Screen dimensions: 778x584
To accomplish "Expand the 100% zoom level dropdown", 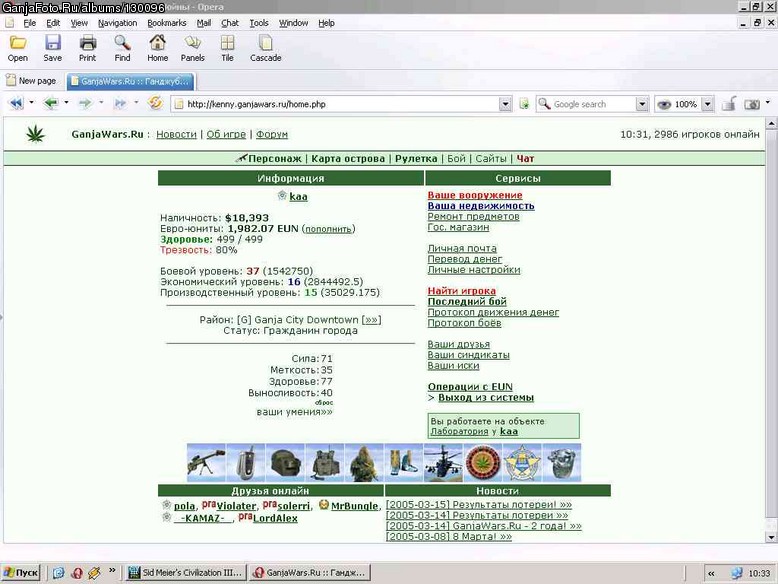I will [x=708, y=104].
